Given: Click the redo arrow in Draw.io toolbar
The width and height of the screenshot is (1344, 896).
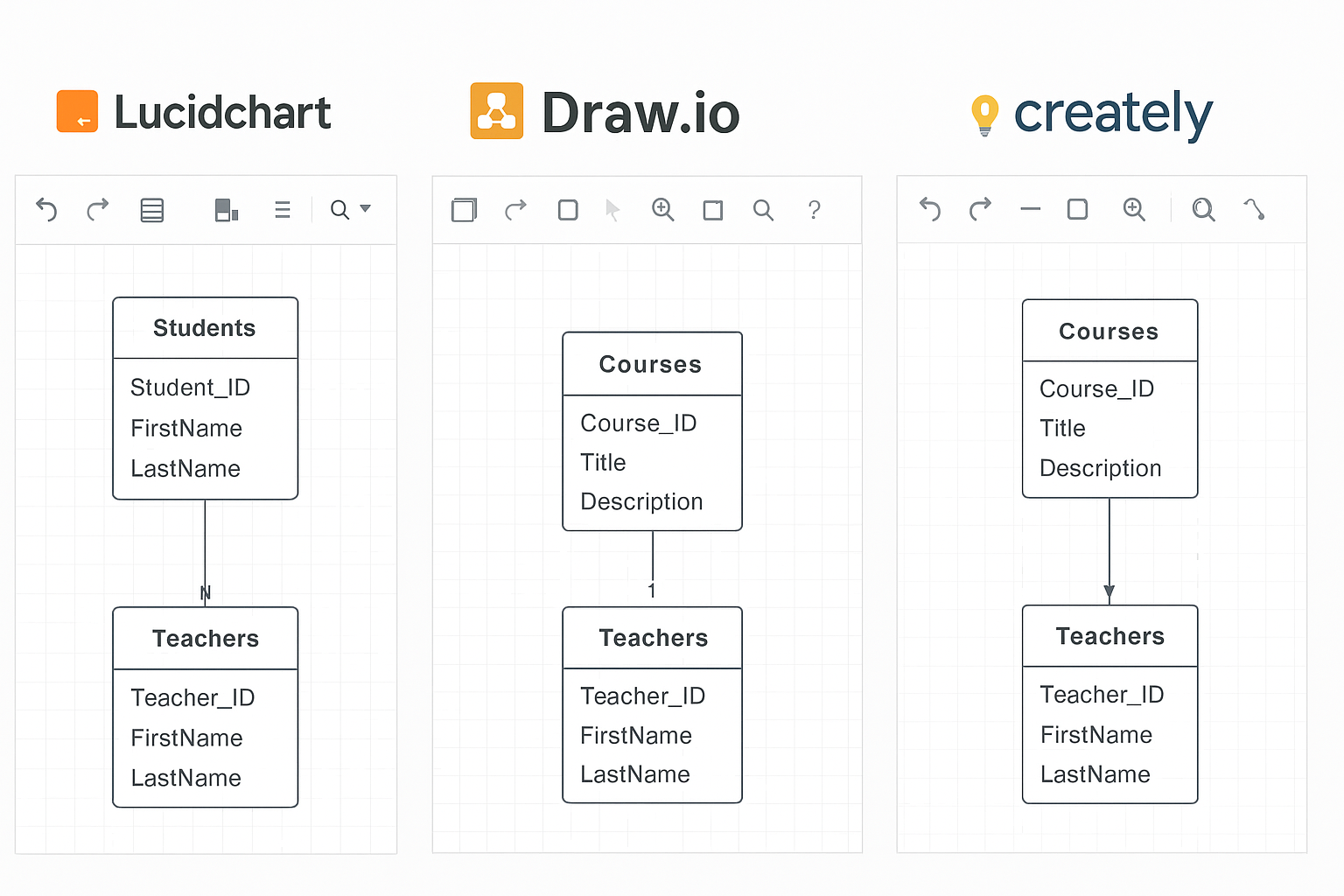Looking at the screenshot, I should [516, 209].
